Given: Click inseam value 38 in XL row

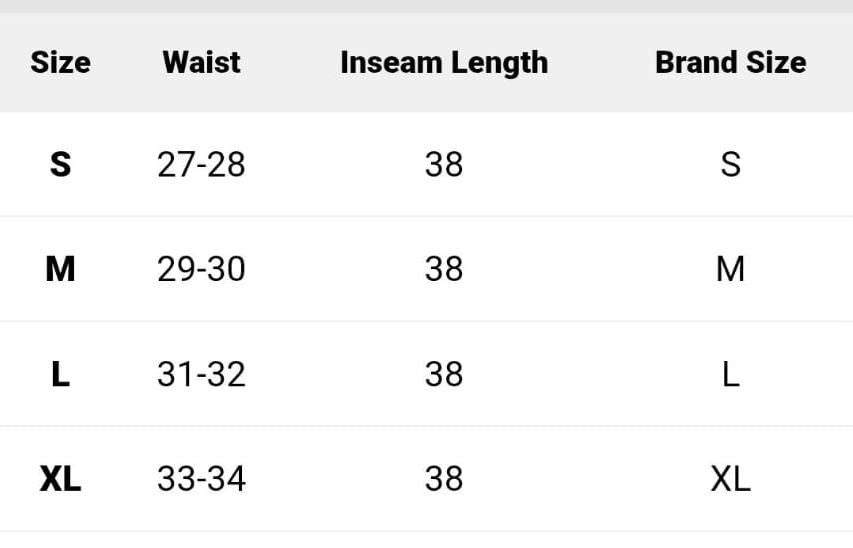Looking at the screenshot, I should (x=444, y=479).
